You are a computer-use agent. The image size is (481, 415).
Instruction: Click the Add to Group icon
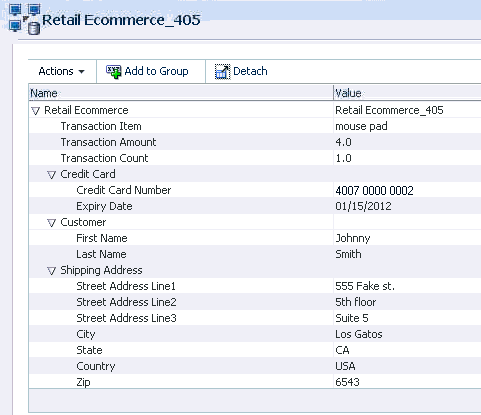114,71
